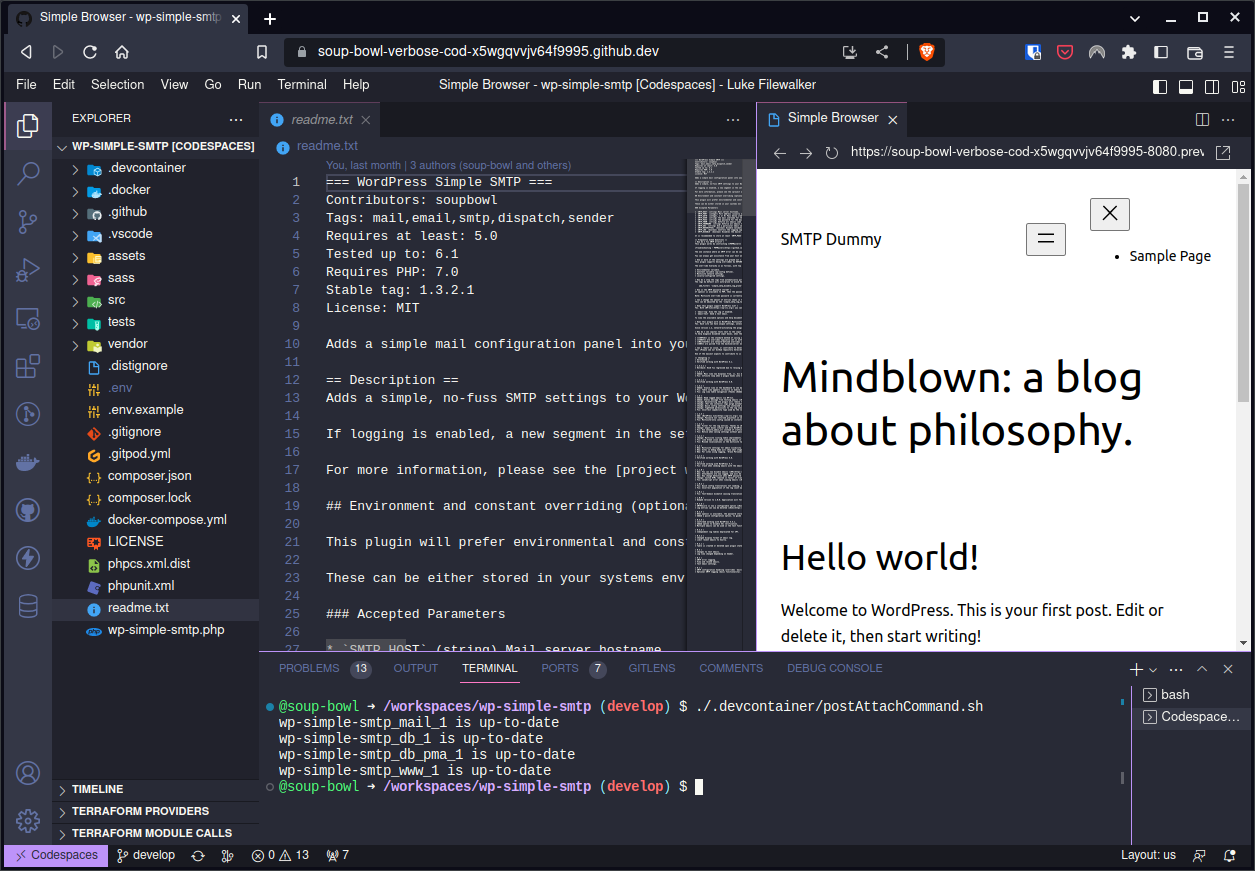The image size is (1255, 871).
Task: Open the new terminal launch profile dropdown
Action: [x=1153, y=669]
